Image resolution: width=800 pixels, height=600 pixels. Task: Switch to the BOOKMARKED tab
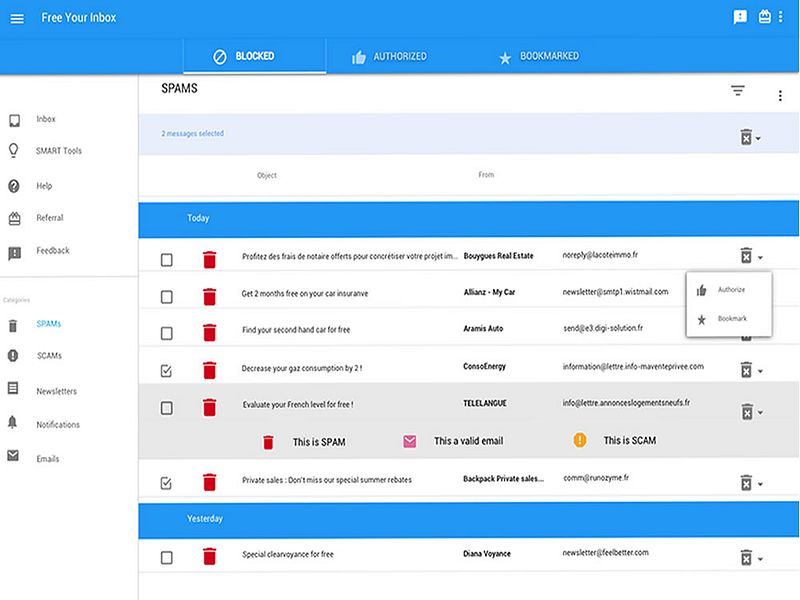point(539,57)
